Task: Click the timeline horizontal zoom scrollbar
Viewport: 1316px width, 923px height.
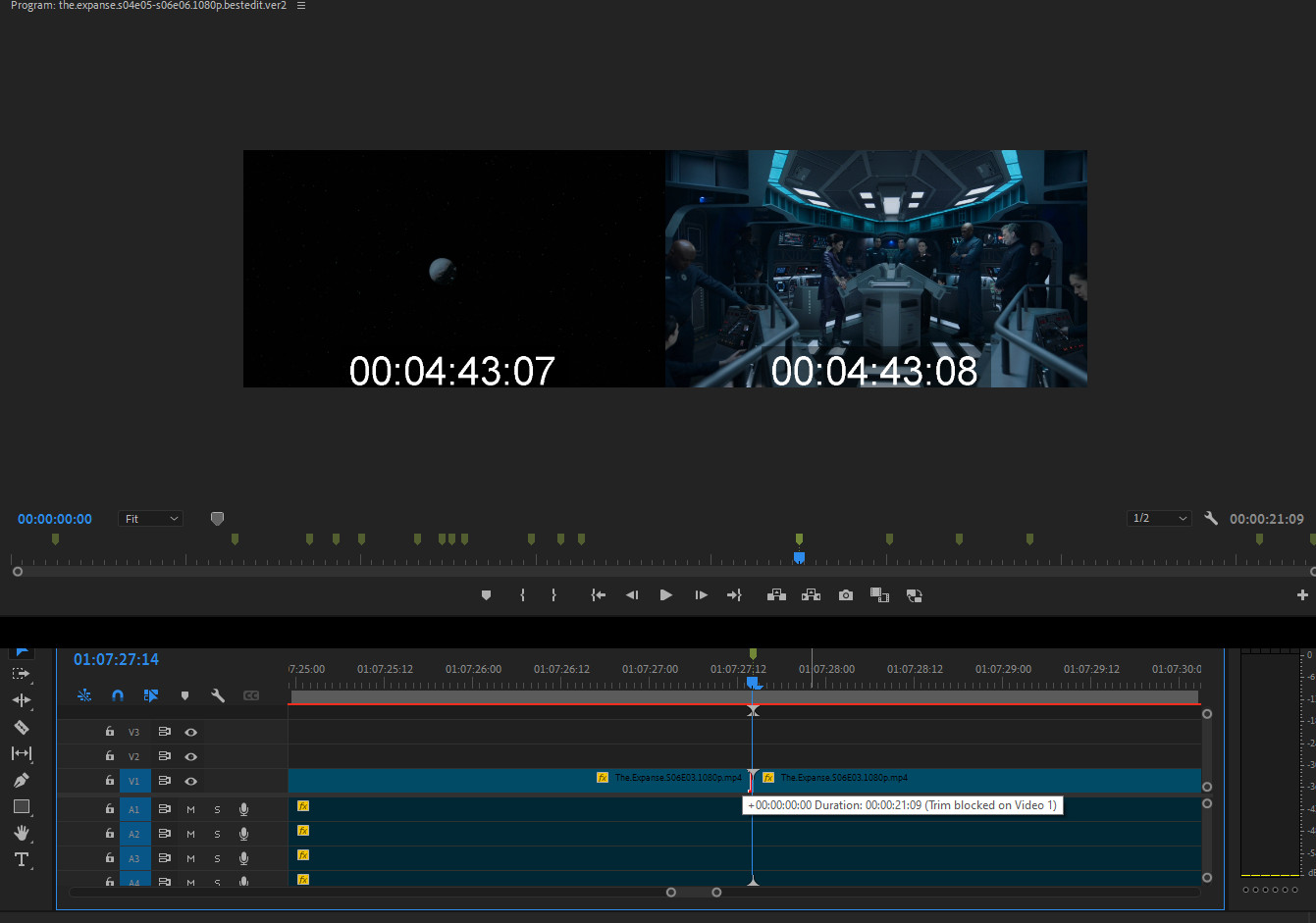Action: (694, 893)
